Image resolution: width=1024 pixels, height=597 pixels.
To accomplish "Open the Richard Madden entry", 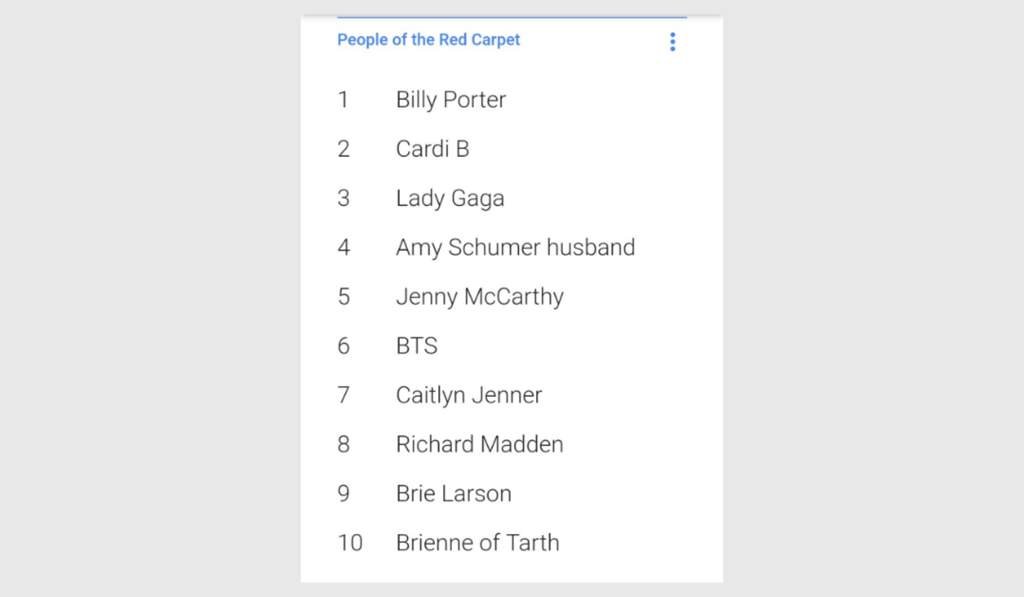I will [x=479, y=444].
